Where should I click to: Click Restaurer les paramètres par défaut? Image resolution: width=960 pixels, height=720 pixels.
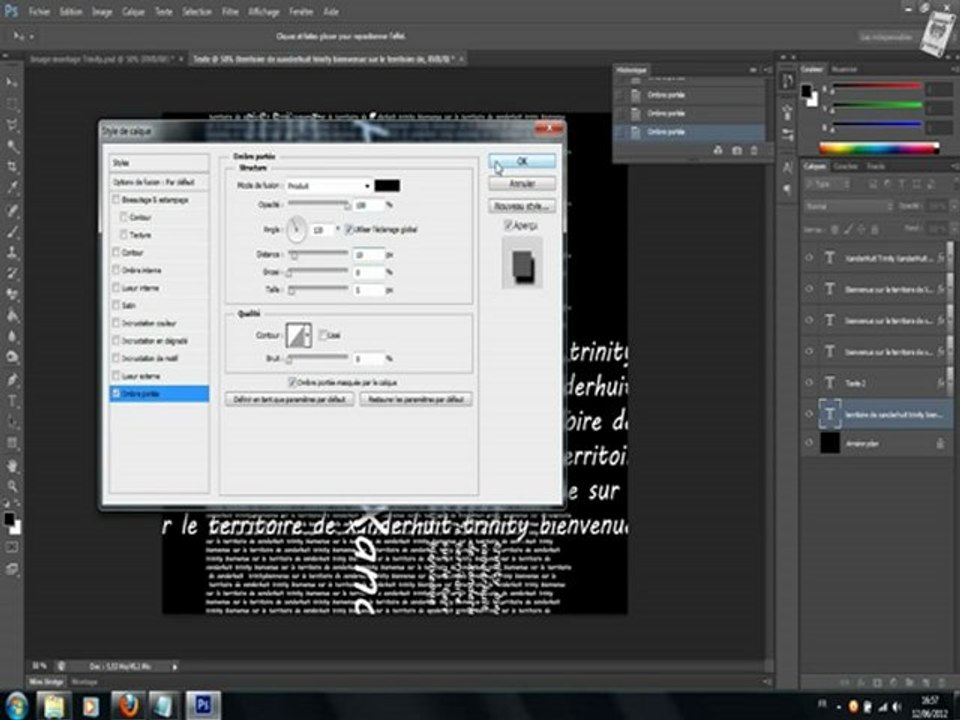[416, 399]
